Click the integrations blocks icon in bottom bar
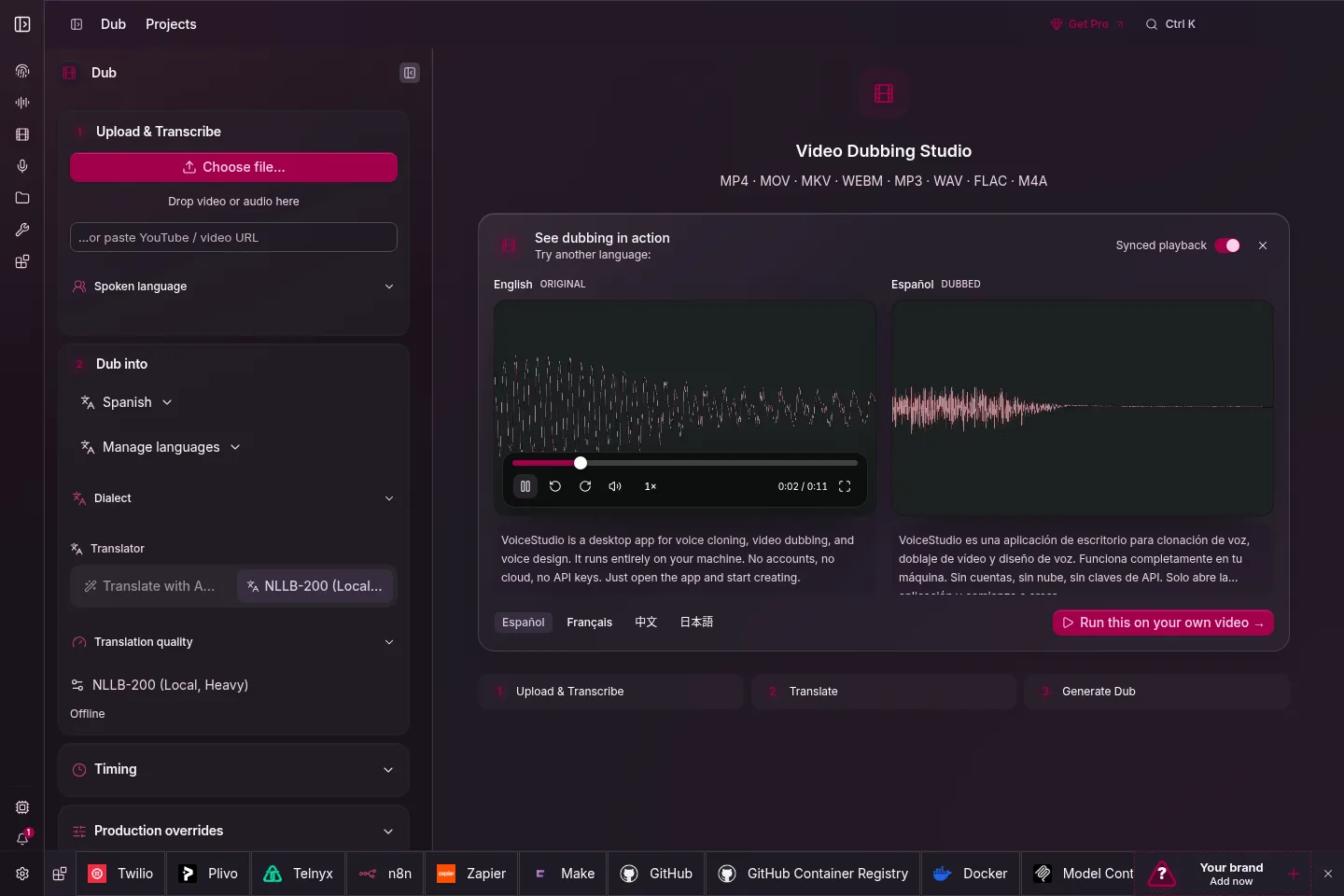The height and width of the screenshot is (896, 1344). pyautogui.click(x=60, y=874)
